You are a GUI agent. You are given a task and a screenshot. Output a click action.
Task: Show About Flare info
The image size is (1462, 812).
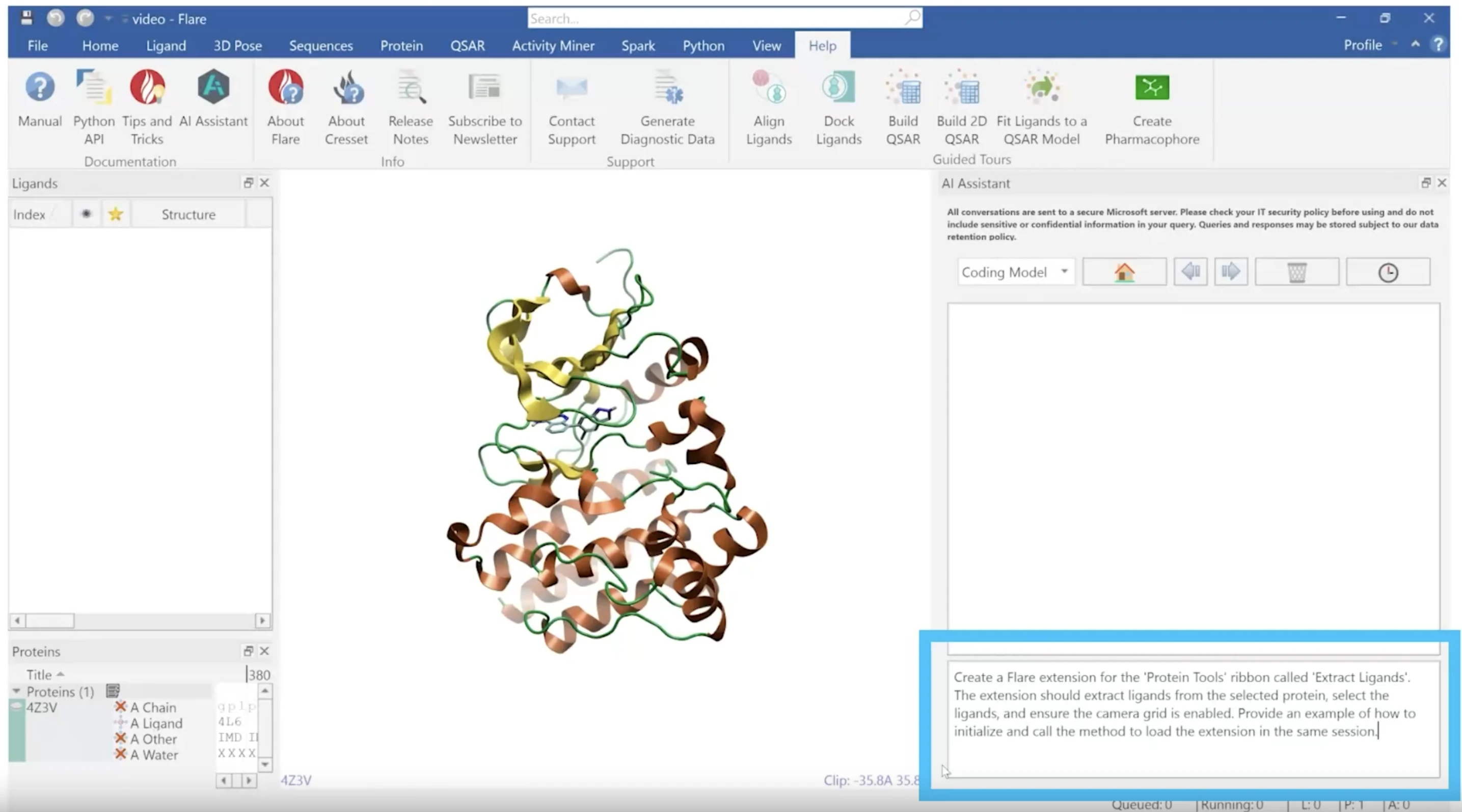285,106
